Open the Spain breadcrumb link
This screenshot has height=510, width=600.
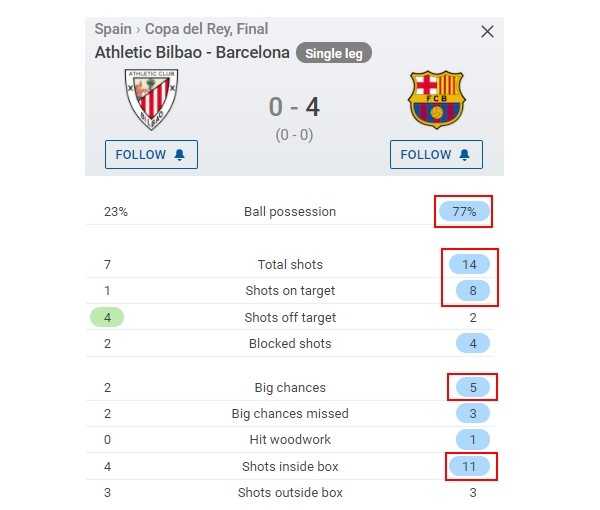click(113, 29)
